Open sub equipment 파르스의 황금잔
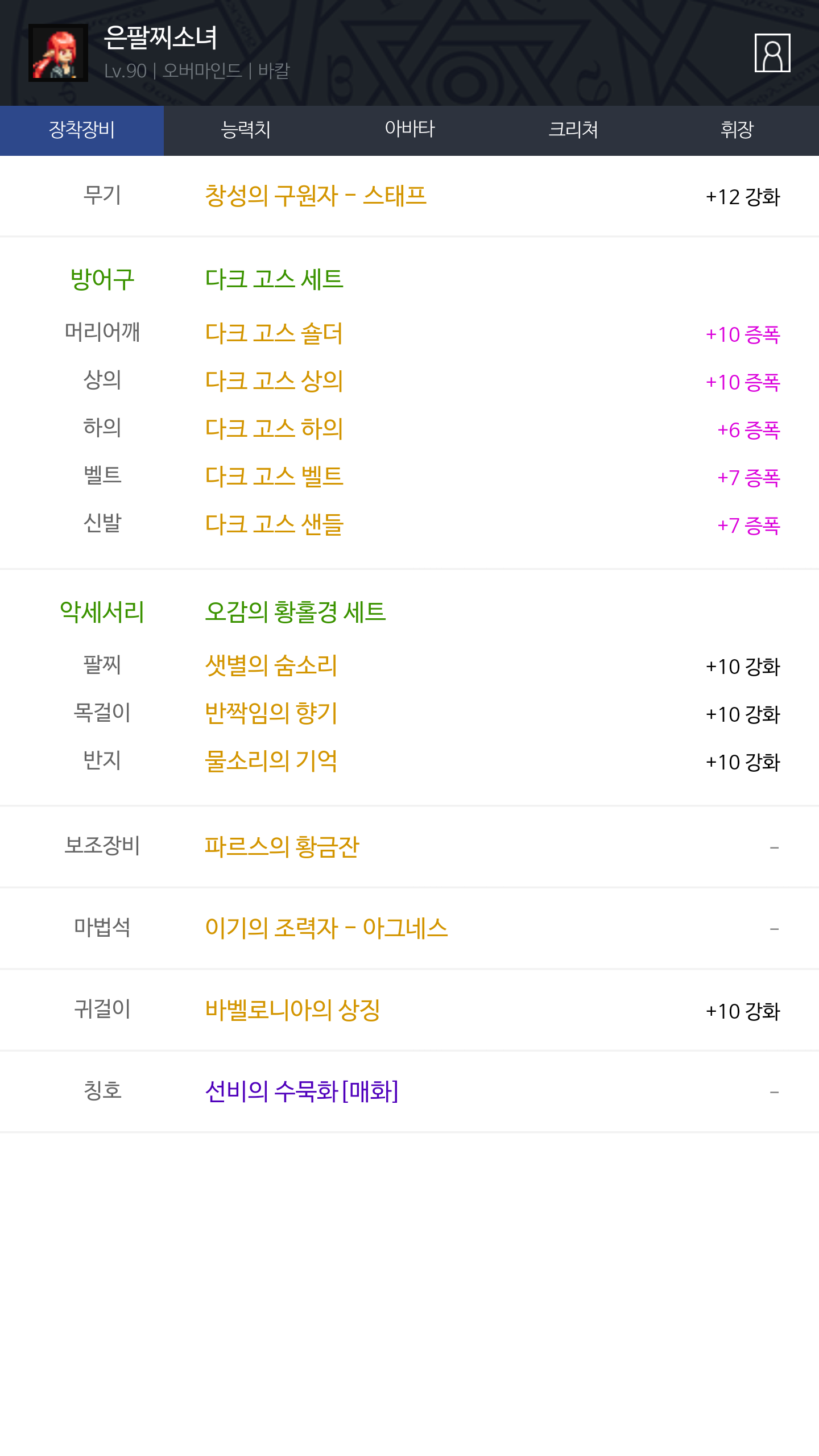819x1456 pixels. point(282,846)
